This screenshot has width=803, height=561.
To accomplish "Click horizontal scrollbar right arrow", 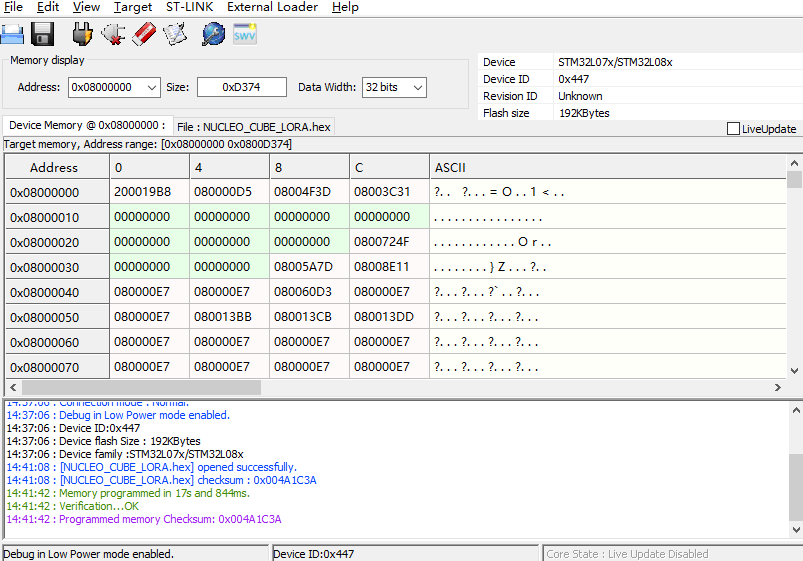I will [777, 387].
